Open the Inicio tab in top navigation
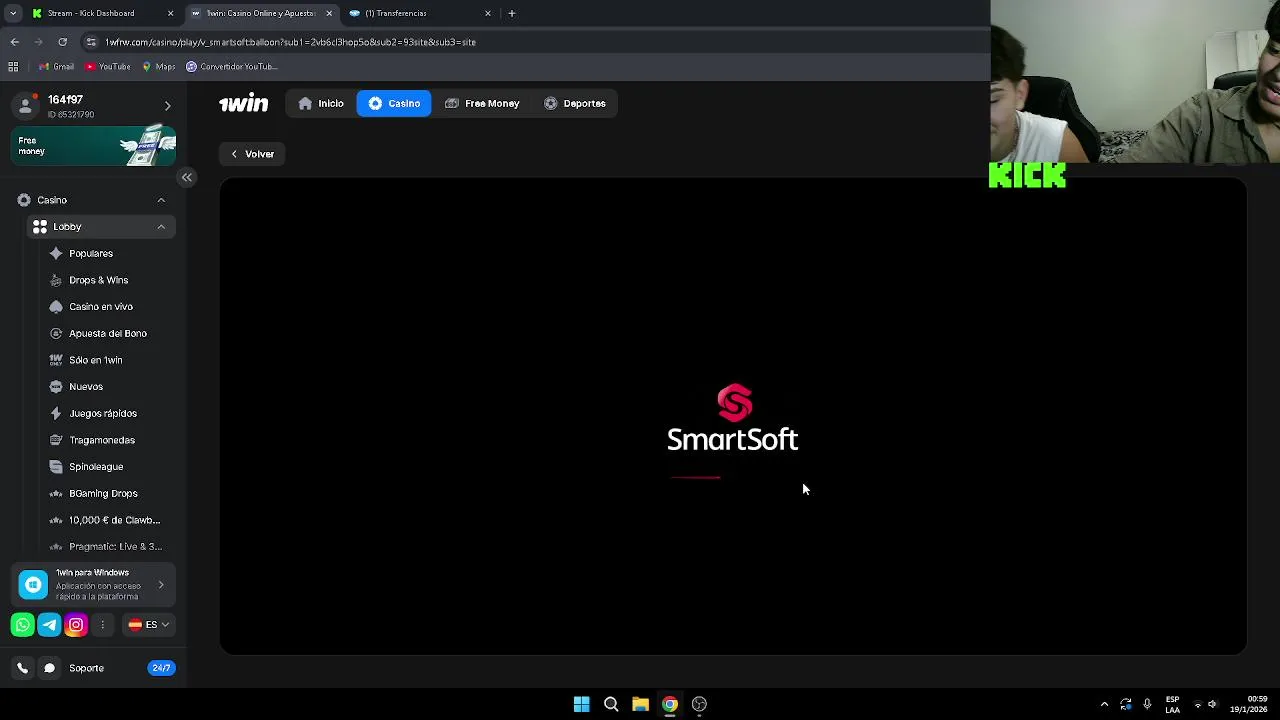This screenshot has height=720, width=1280. point(321,103)
